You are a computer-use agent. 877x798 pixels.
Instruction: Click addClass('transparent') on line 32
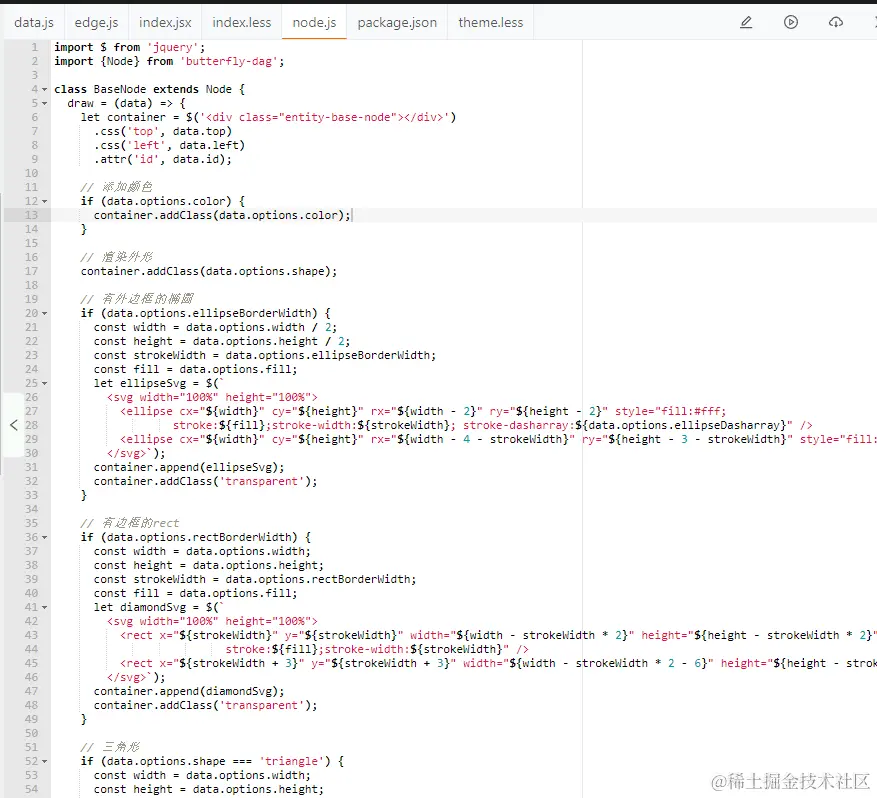point(205,481)
